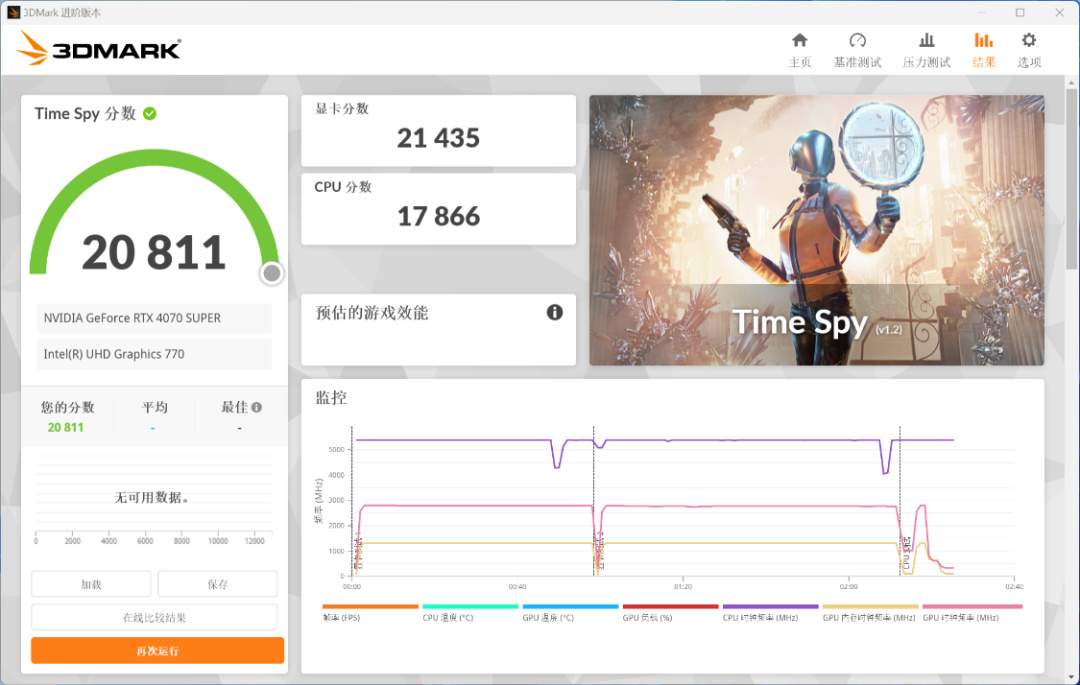
Task: Click the 3DMark app icon in title bar
Action: (12, 12)
